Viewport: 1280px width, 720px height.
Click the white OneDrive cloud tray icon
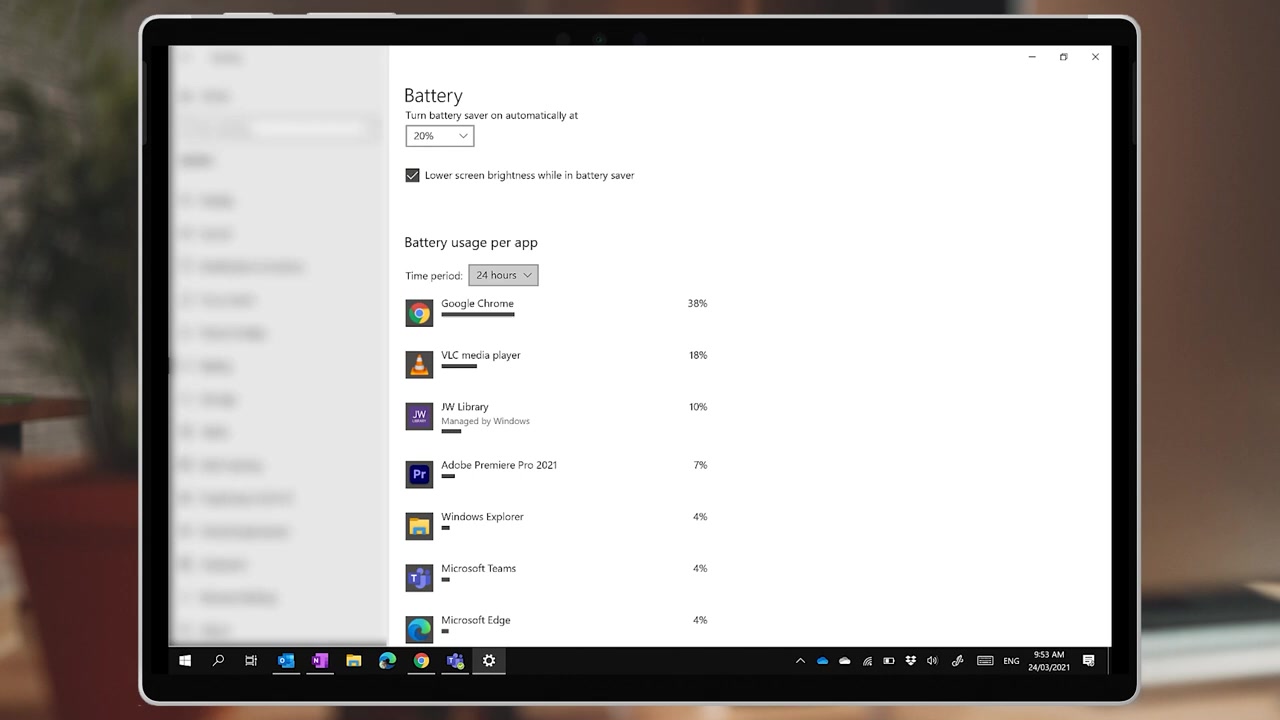pos(845,661)
